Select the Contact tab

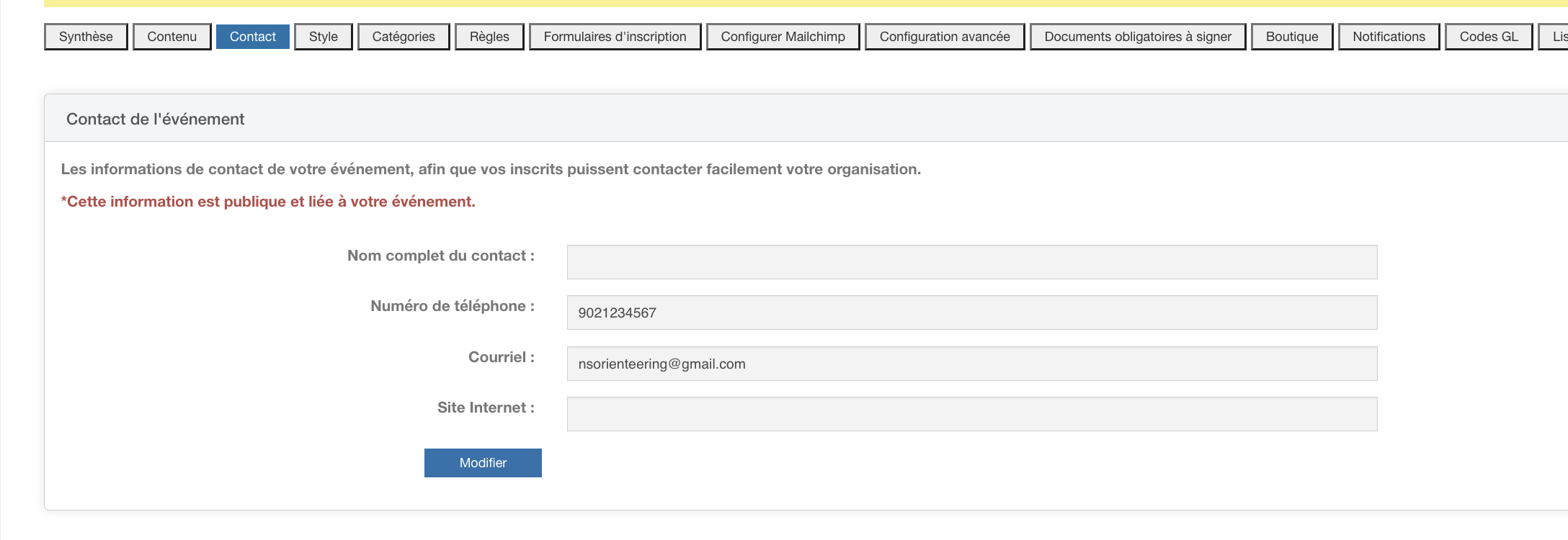[x=252, y=37]
